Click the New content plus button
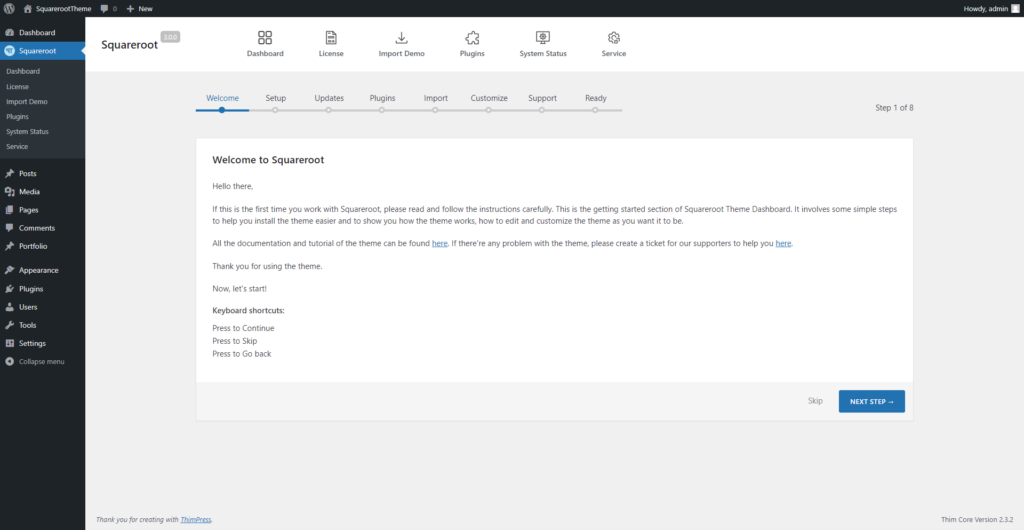The width and height of the screenshot is (1024, 530). (139, 9)
